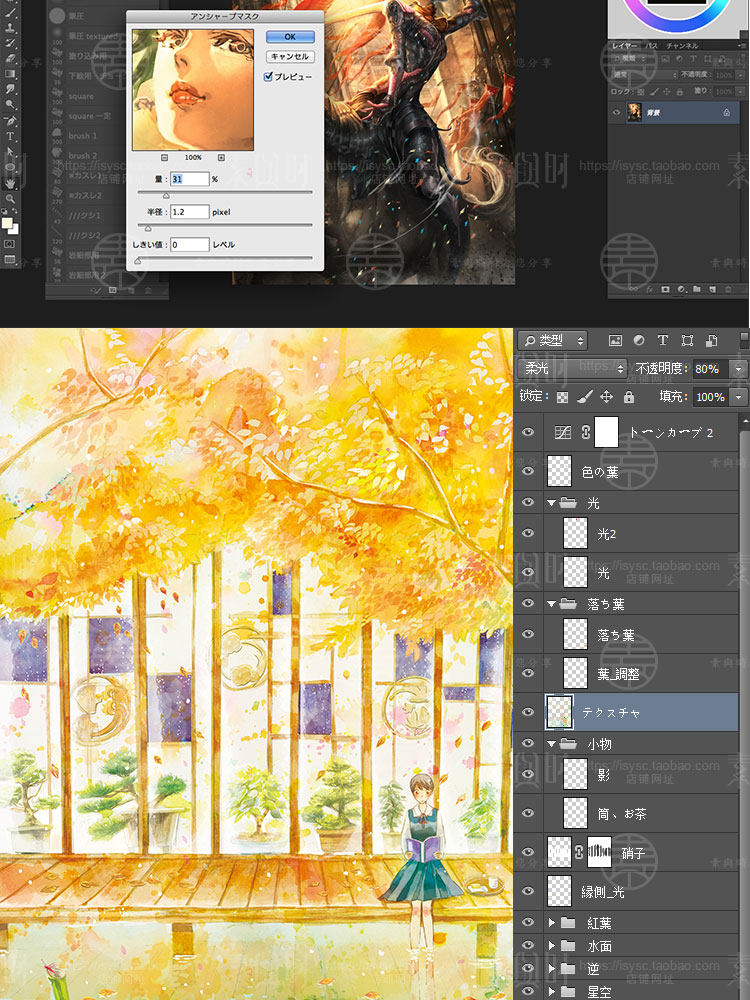Image resolution: width=750 pixels, height=1000 pixels.
Task: Zoom out preview in Unsharp Mask dialog
Action: coord(165,158)
